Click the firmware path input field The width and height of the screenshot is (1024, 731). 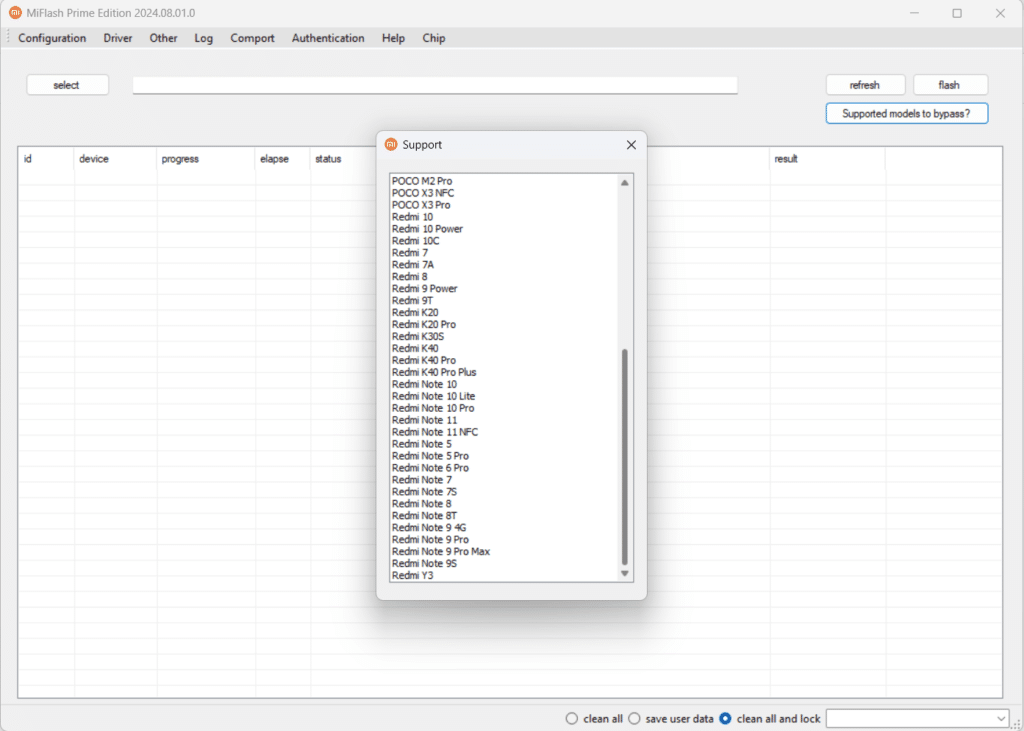(435, 85)
